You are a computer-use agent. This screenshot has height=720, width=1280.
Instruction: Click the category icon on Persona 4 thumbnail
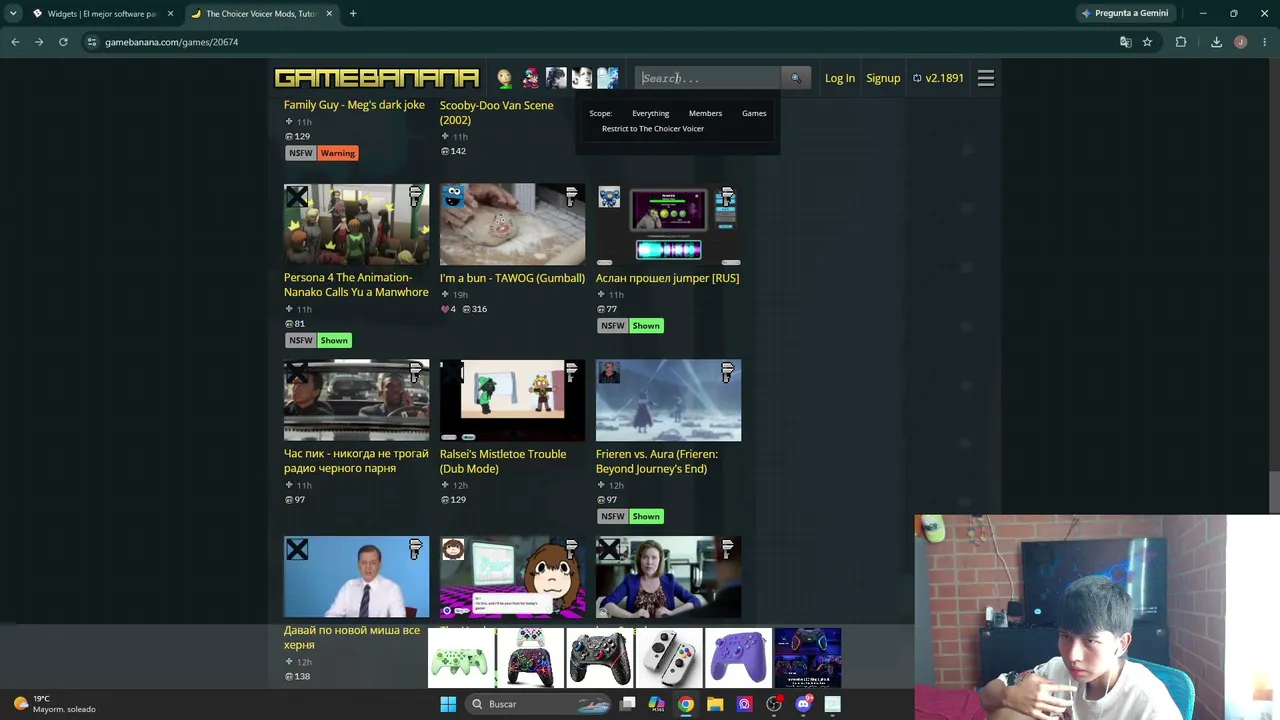point(416,196)
